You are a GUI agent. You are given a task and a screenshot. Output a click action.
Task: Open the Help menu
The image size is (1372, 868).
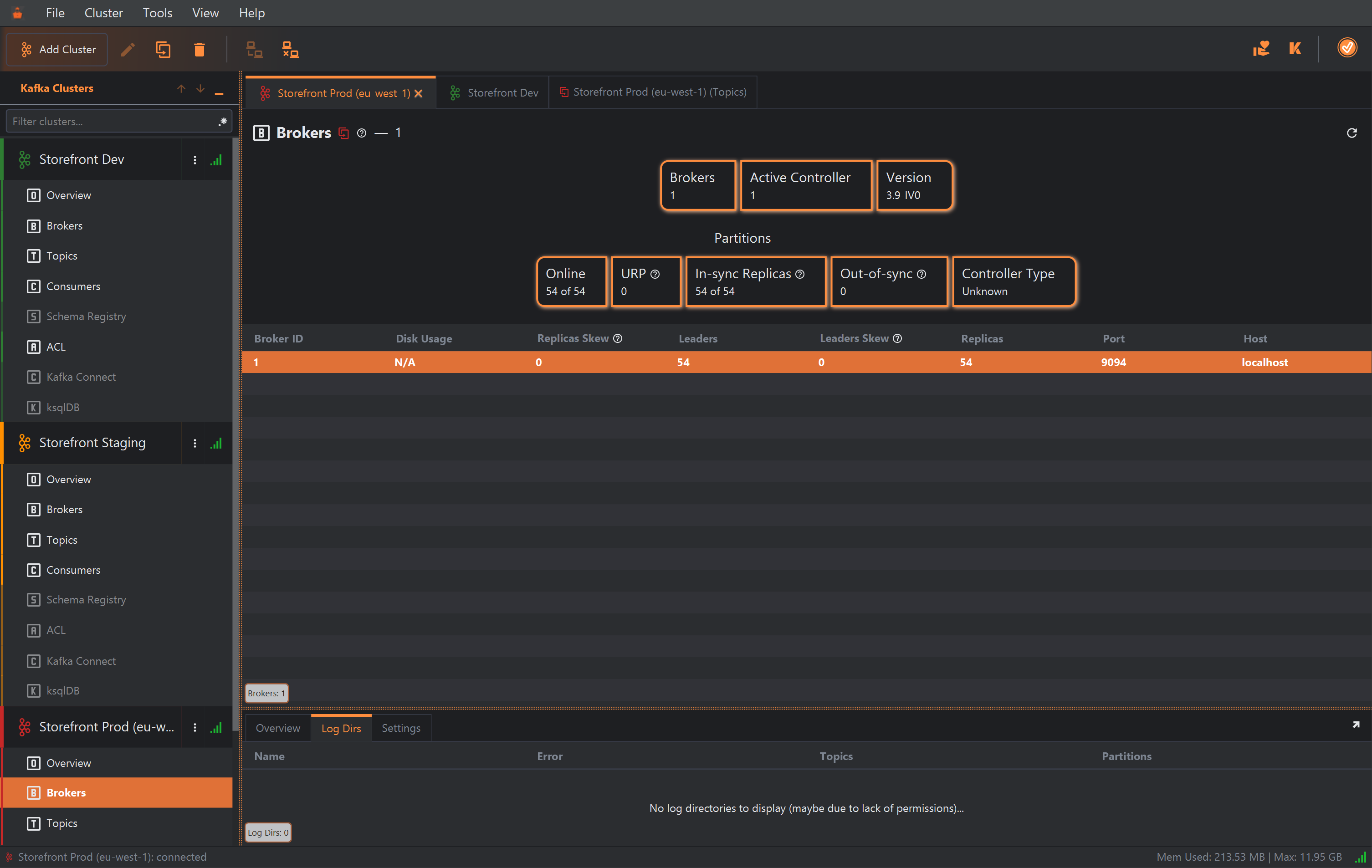(251, 13)
